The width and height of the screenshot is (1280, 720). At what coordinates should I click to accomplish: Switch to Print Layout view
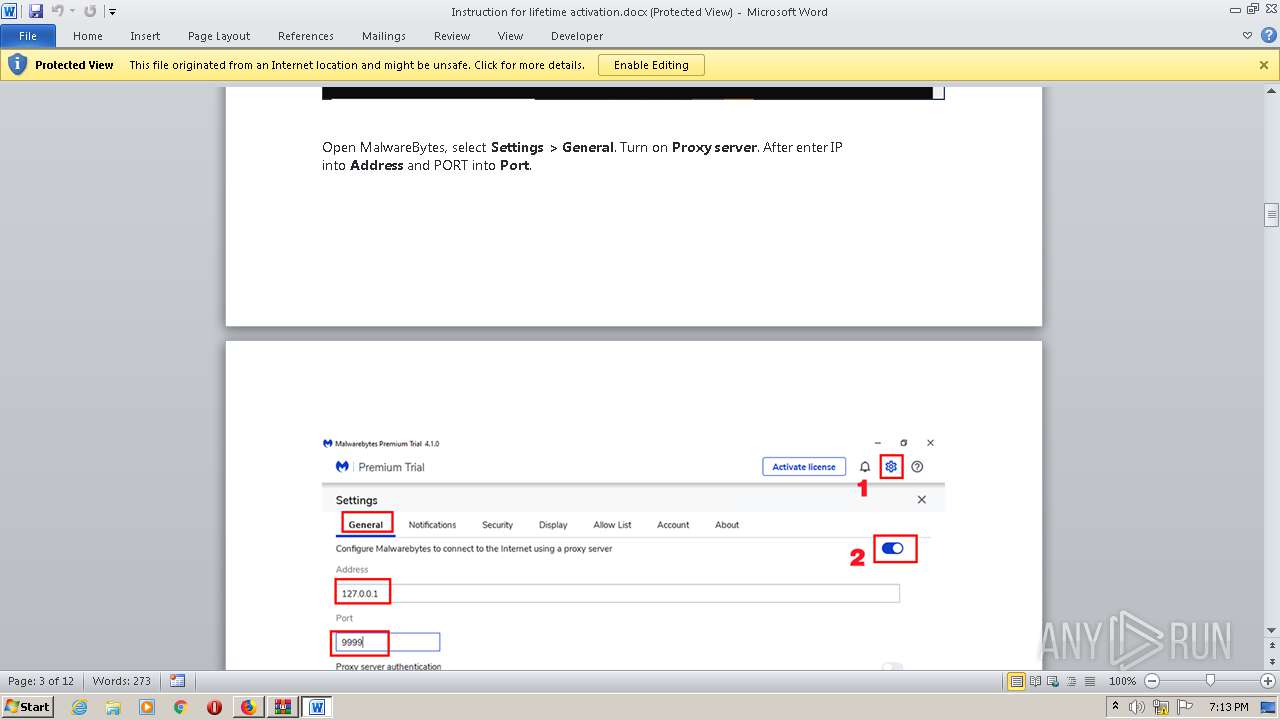coord(1016,681)
